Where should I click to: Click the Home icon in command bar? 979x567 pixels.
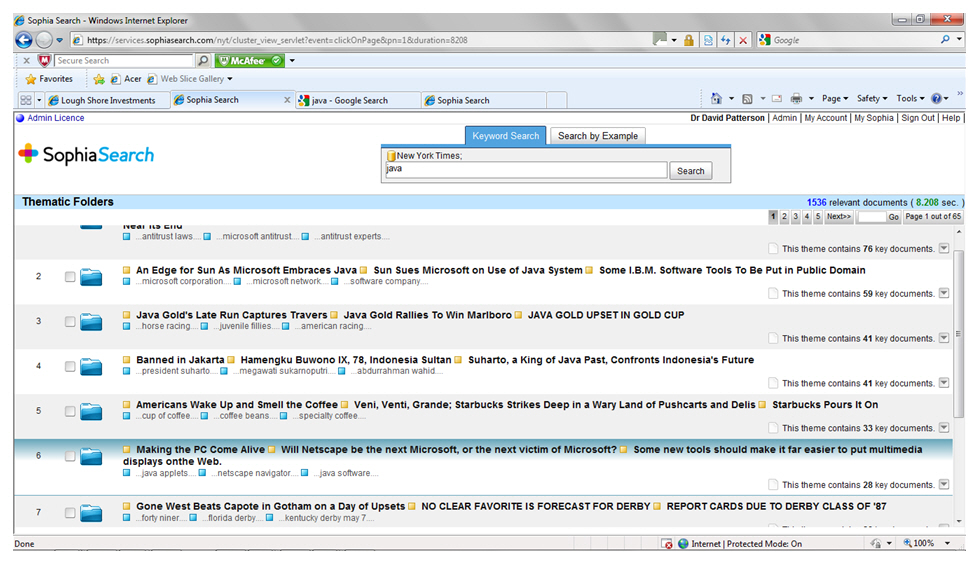click(x=716, y=99)
